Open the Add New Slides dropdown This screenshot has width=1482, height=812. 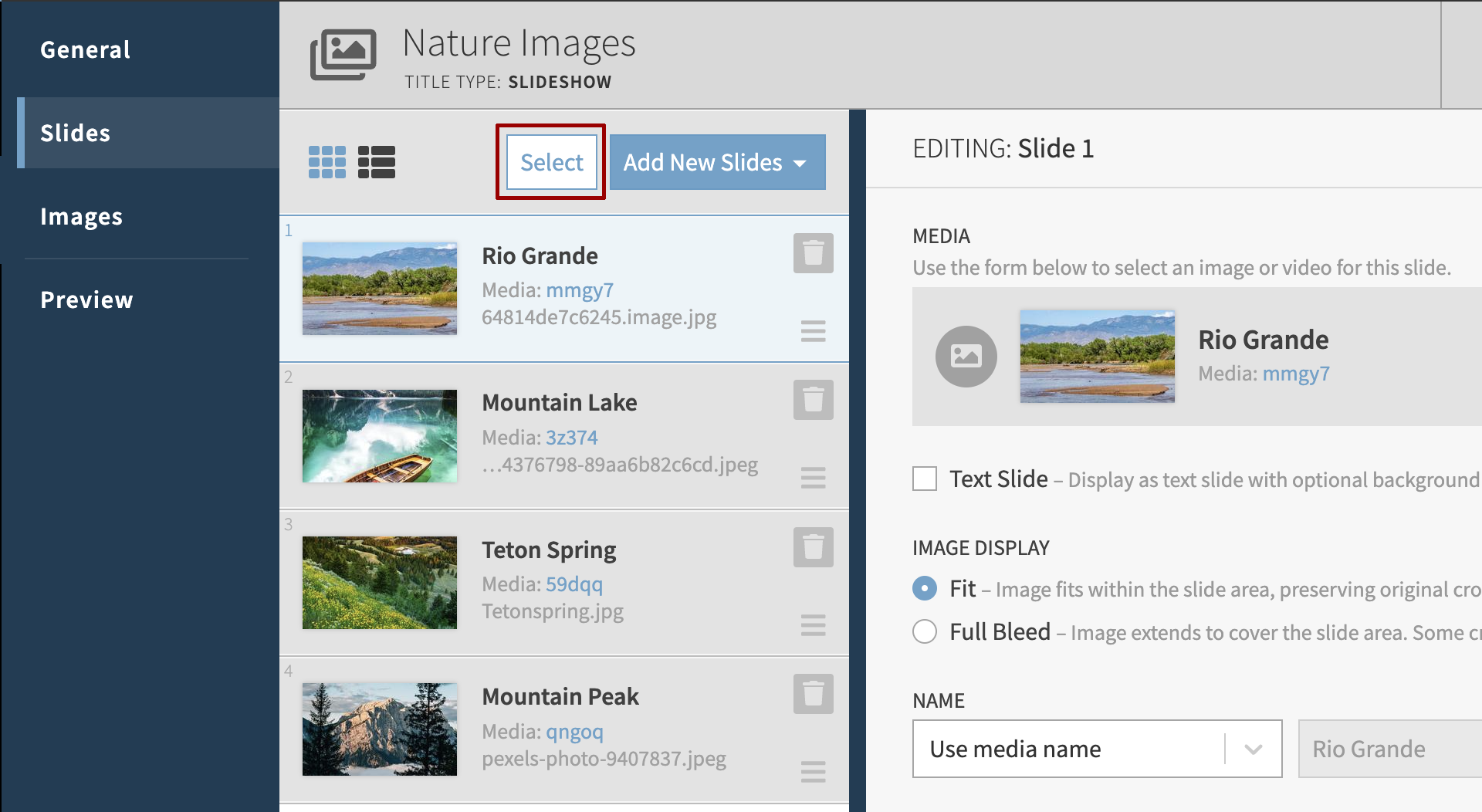tap(716, 162)
